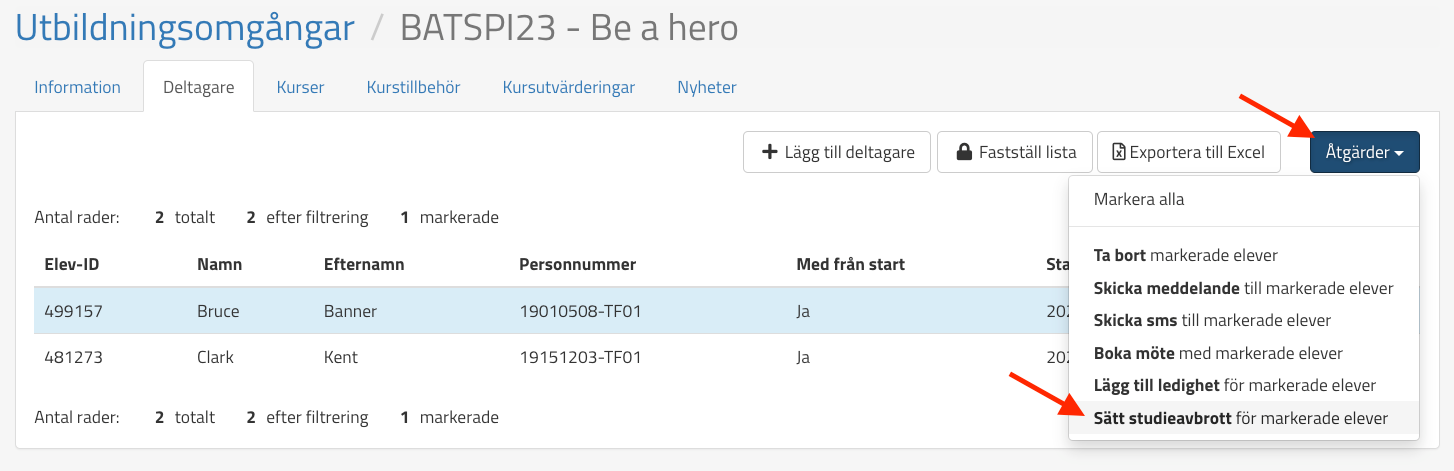The image size is (1454, 471).
Task: Click Skicka sms till markerade elever
Action: coord(1212,320)
